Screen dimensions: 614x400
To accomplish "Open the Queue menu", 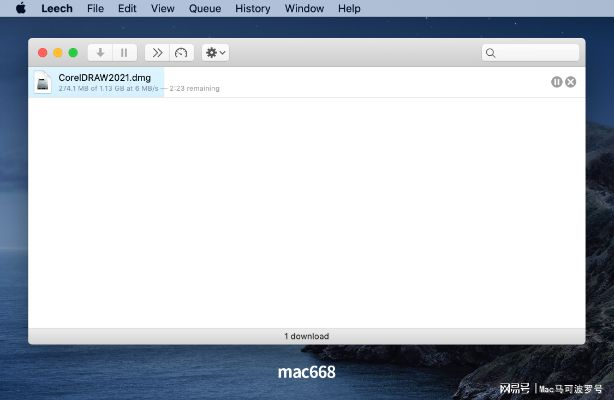I will point(204,8).
